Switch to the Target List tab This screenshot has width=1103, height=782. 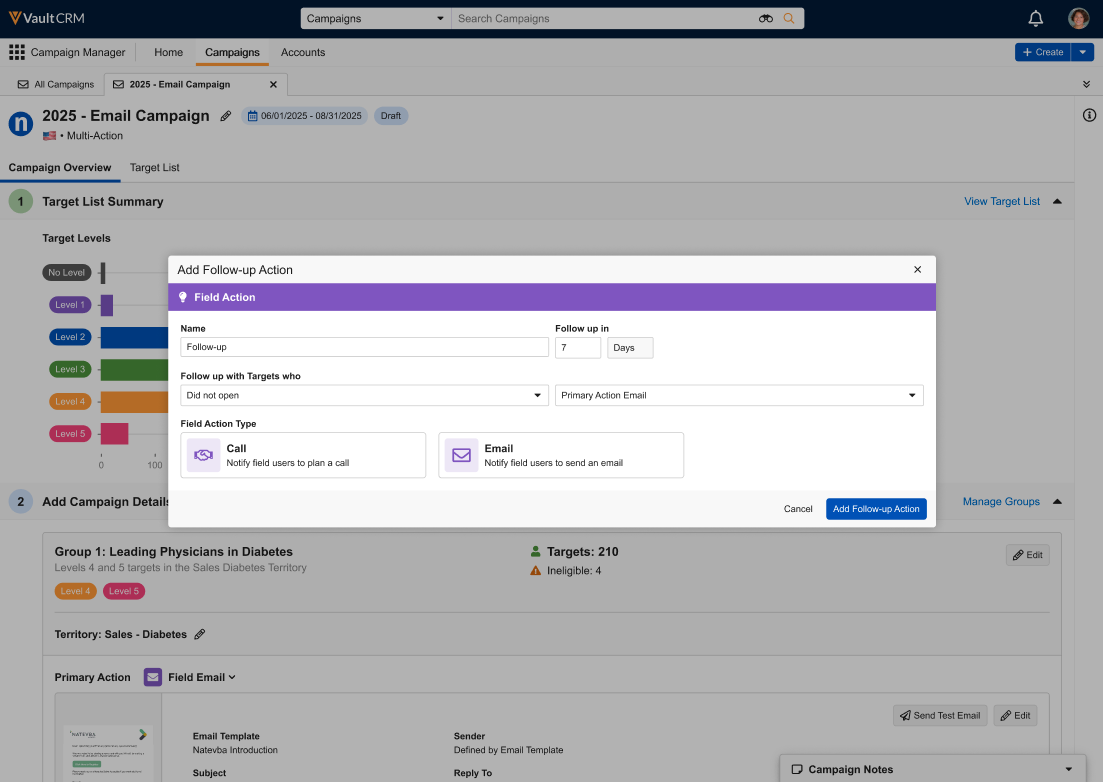pyautogui.click(x=154, y=167)
